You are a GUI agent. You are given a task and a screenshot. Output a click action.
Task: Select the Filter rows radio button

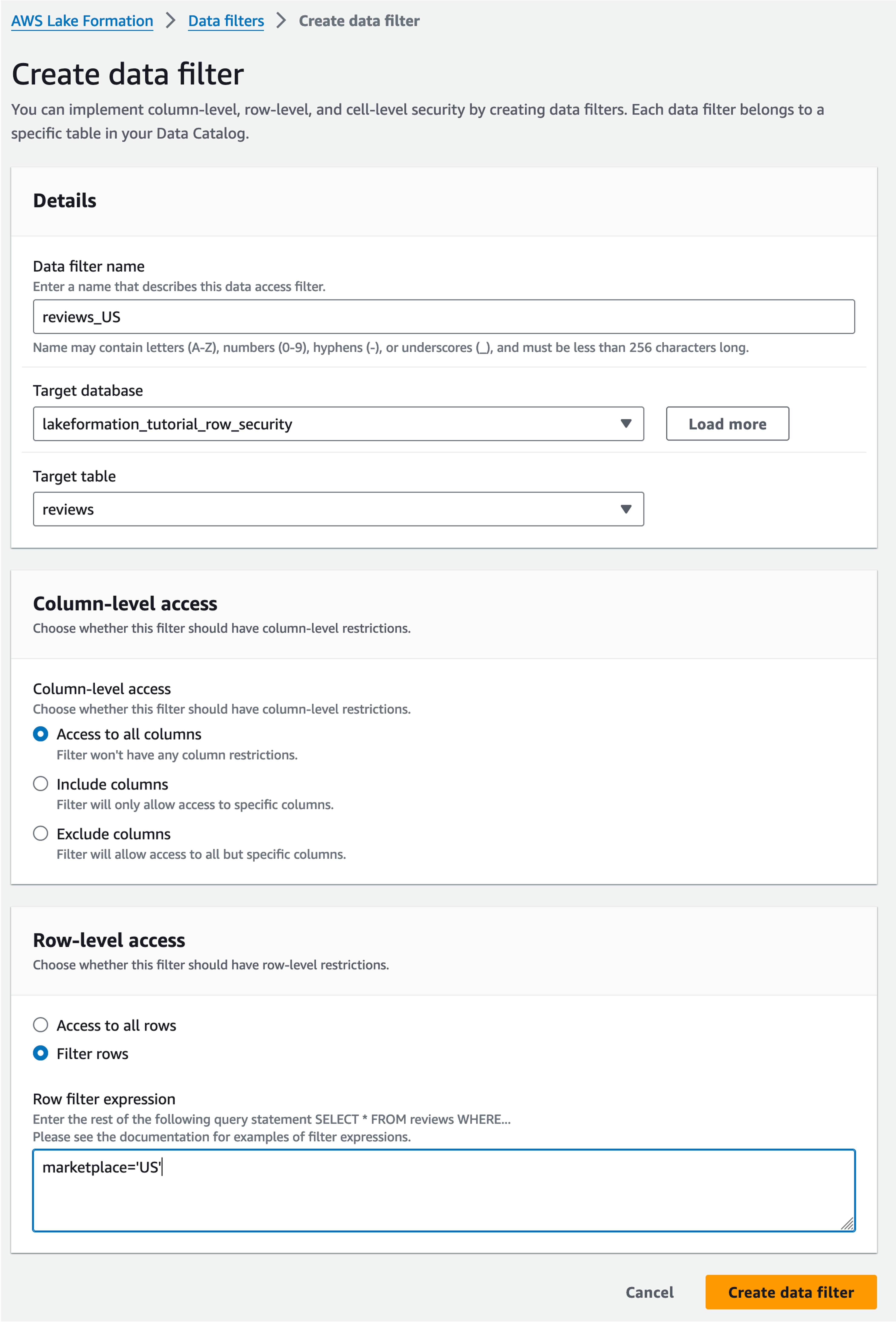(x=40, y=1054)
